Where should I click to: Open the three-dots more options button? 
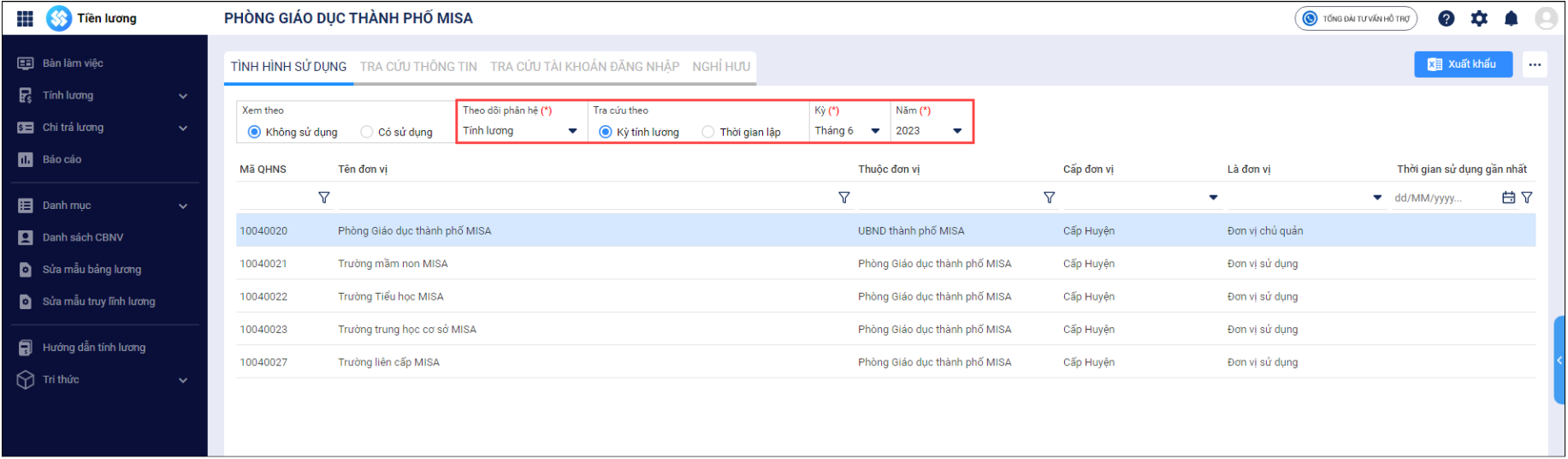click(1535, 64)
